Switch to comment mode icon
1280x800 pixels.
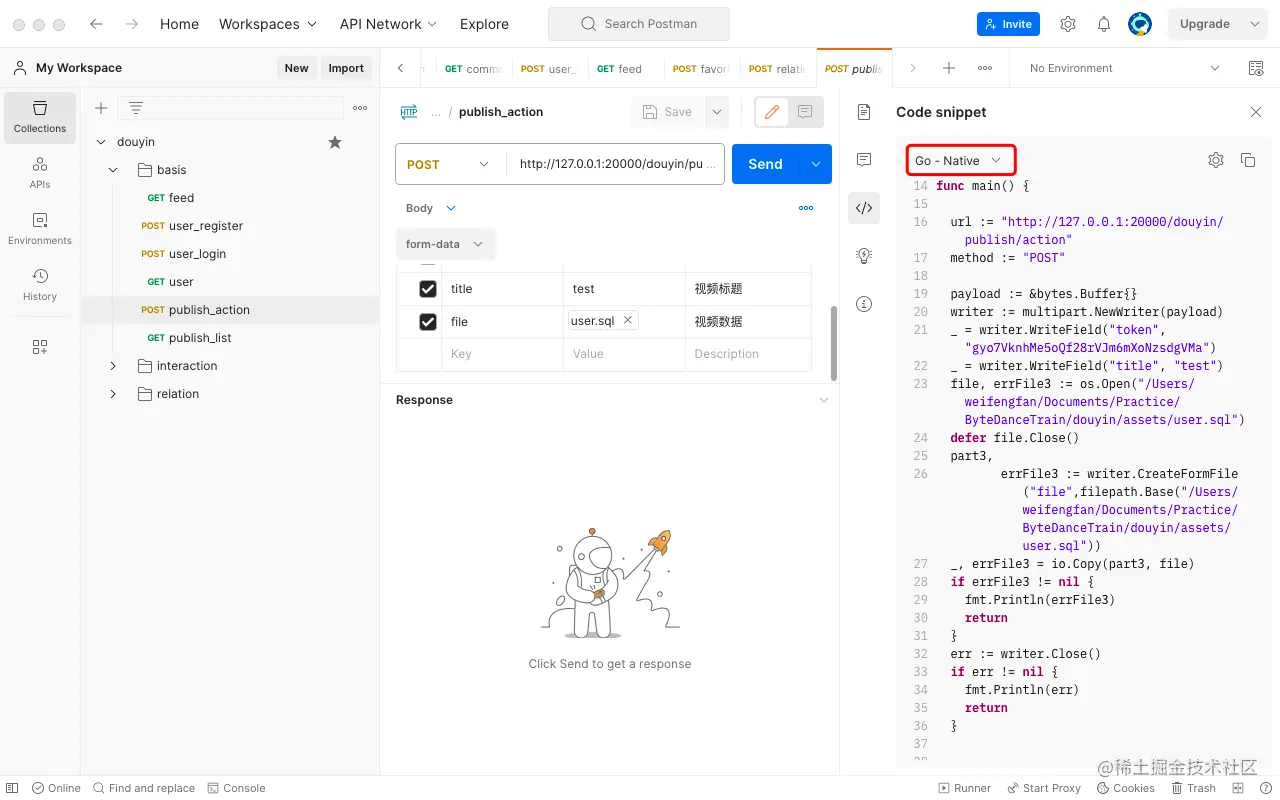[805, 112]
